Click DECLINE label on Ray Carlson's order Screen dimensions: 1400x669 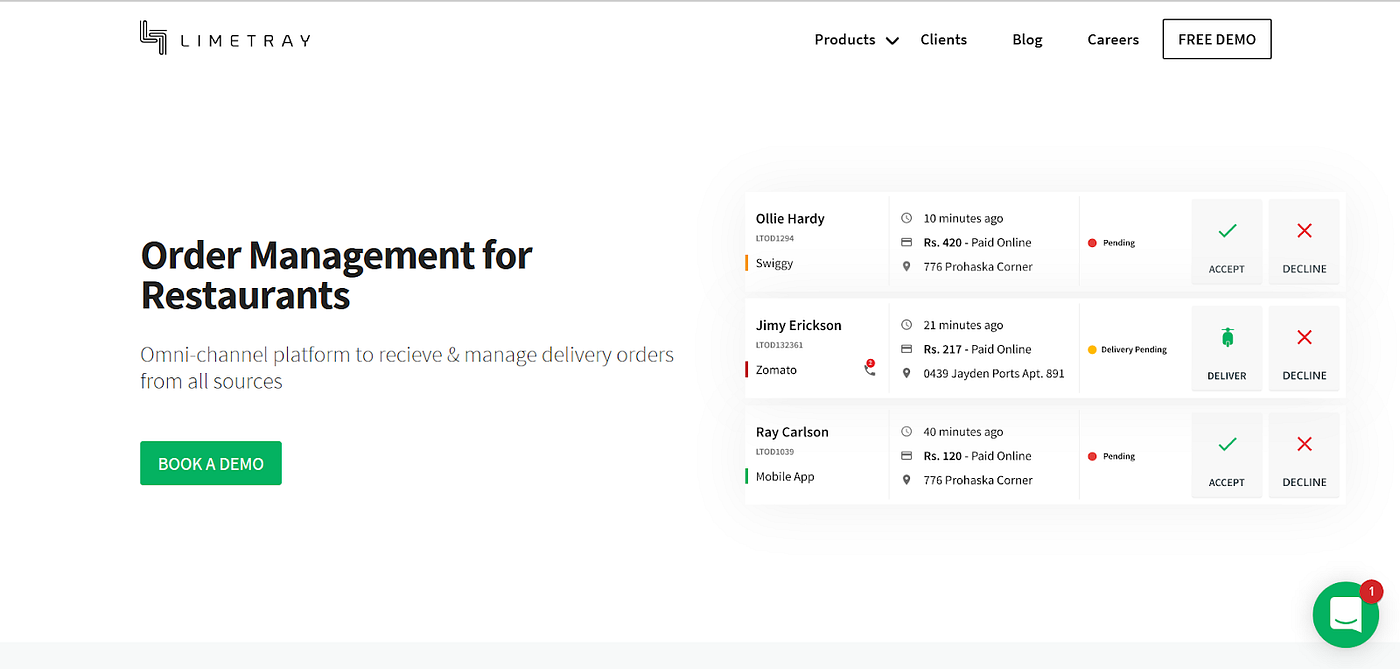[1304, 482]
